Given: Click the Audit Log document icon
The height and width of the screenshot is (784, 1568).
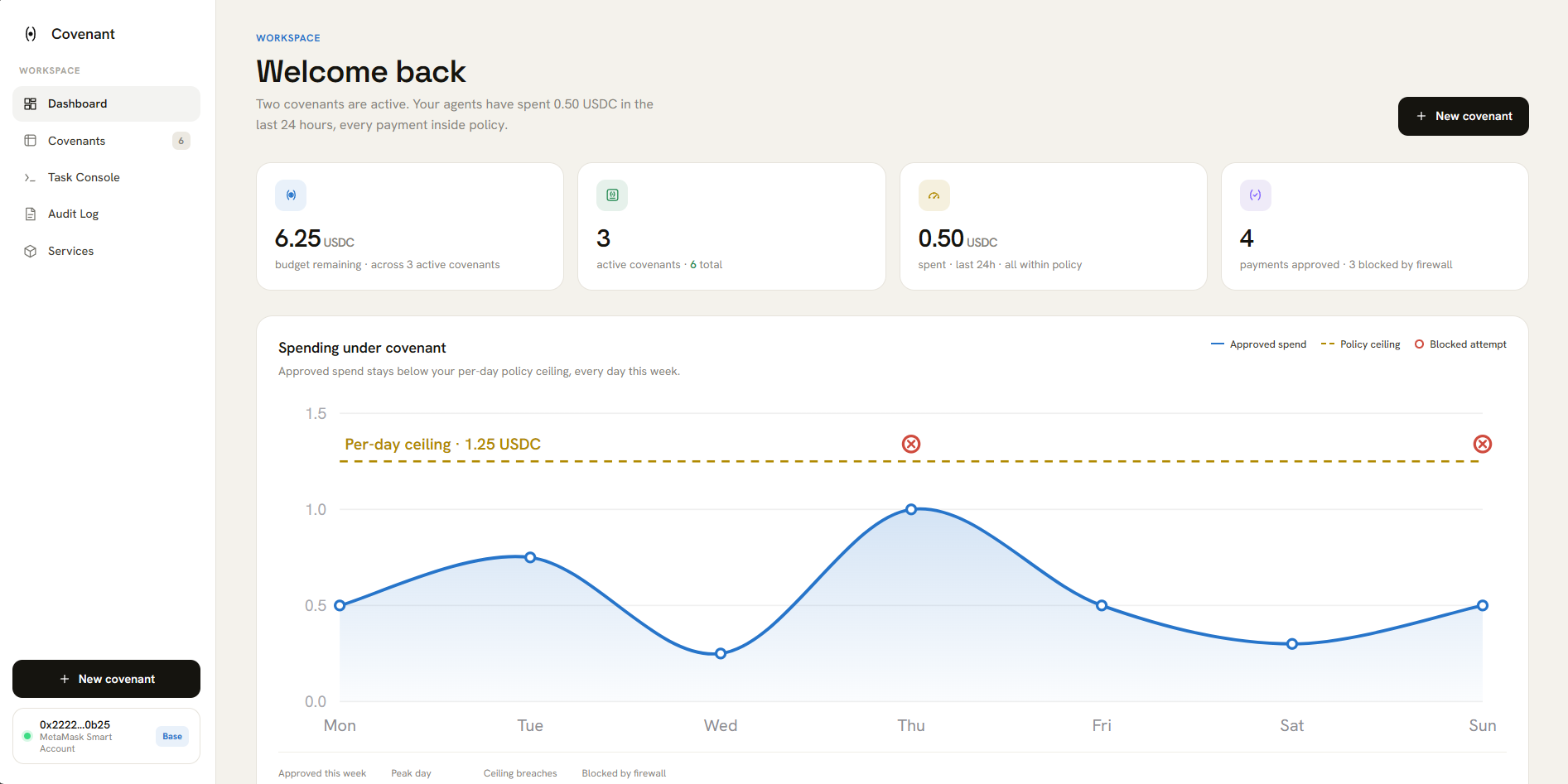Looking at the screenshot, I should [31, 214].
